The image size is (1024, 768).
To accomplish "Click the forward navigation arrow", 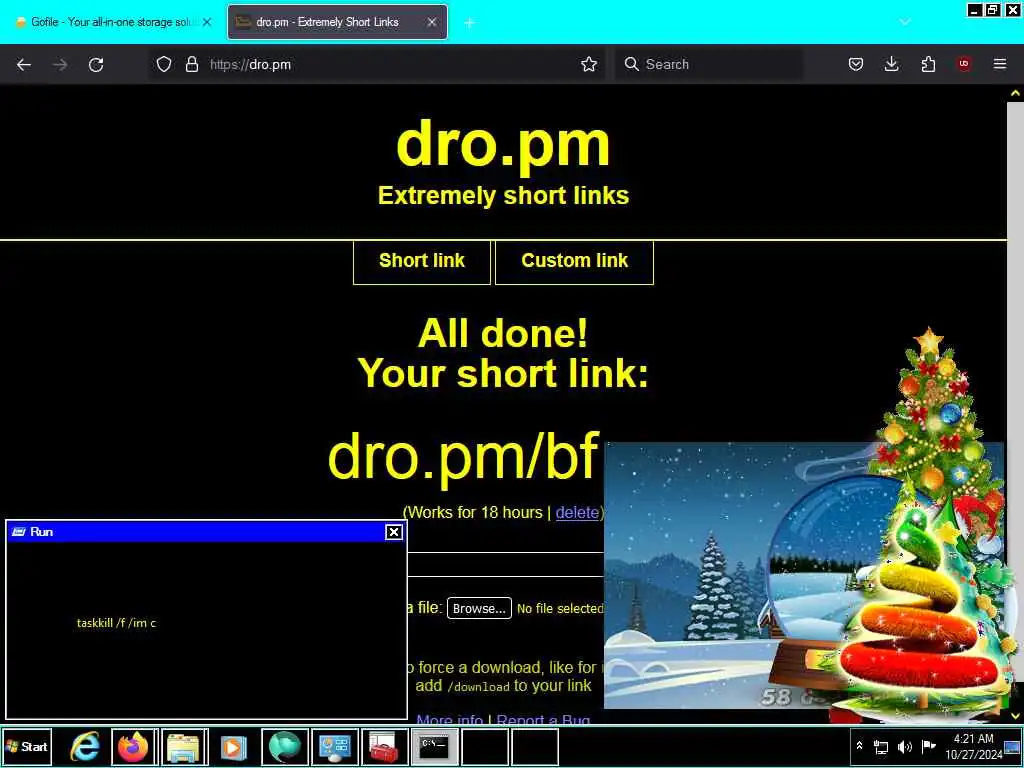I will 59,64.
